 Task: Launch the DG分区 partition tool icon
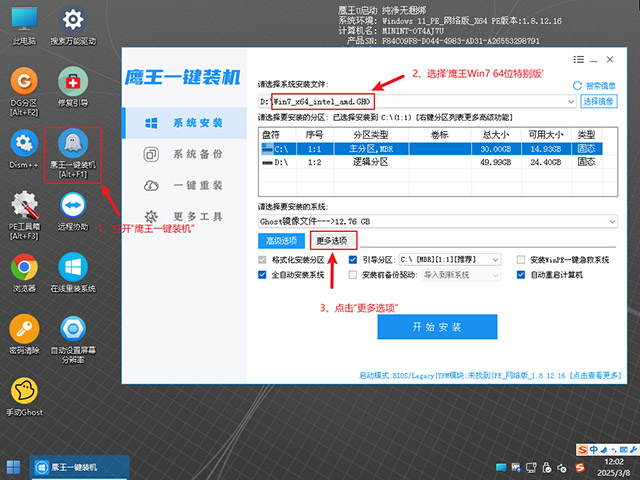coord(24,91)
